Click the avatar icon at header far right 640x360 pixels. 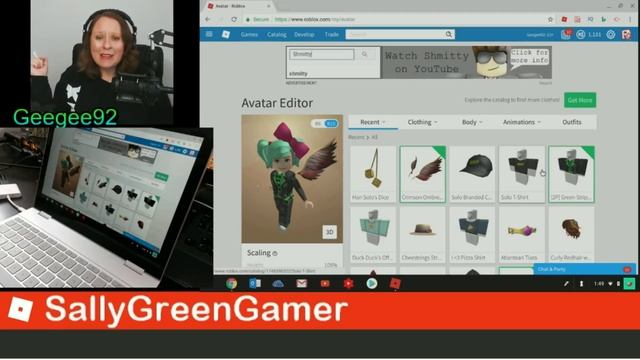627,35
